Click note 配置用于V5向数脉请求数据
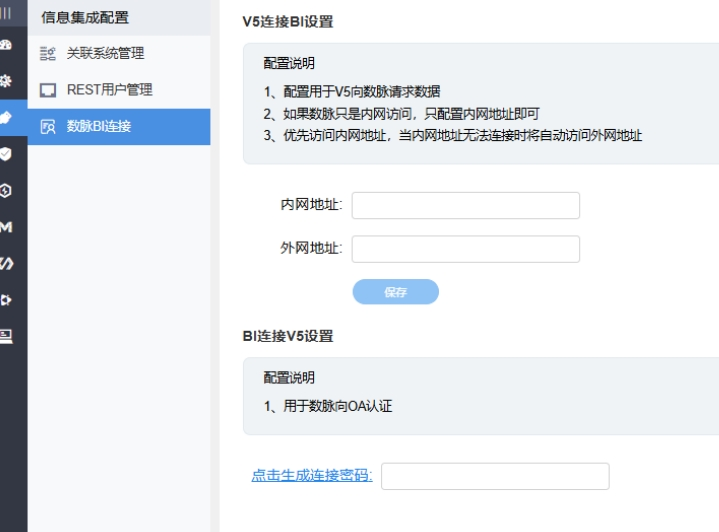719x532 pixels. [352, 92]
